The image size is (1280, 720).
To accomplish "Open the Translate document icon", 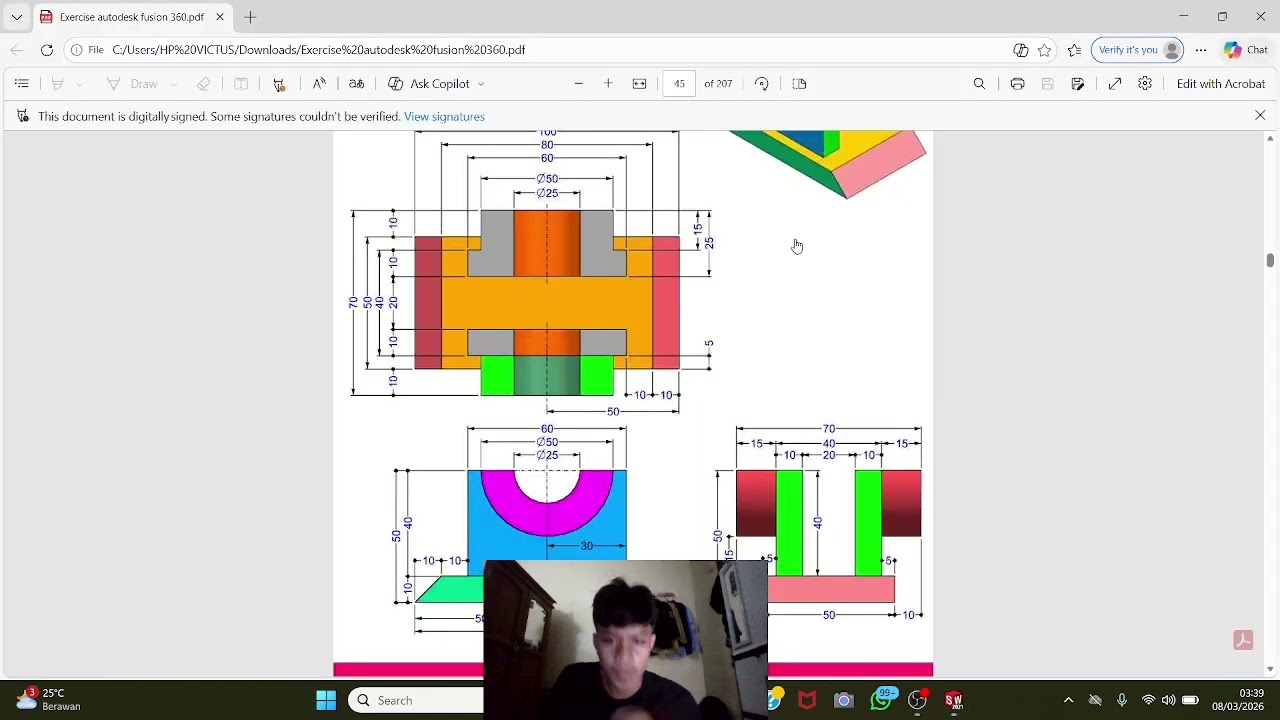I will pos(356,84).
